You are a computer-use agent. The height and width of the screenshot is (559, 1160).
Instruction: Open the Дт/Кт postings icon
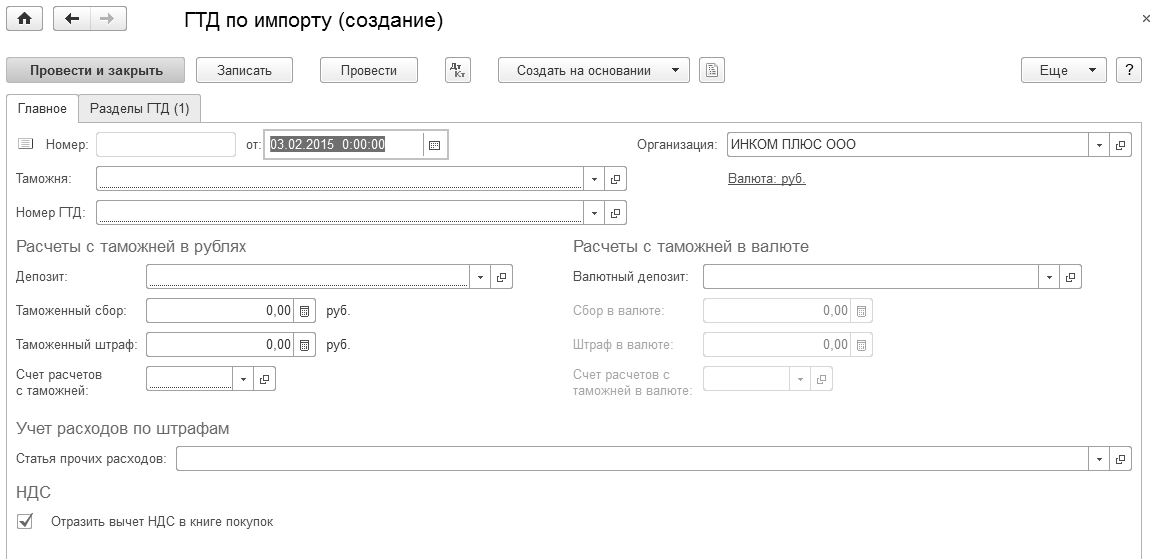coord(457,70)
